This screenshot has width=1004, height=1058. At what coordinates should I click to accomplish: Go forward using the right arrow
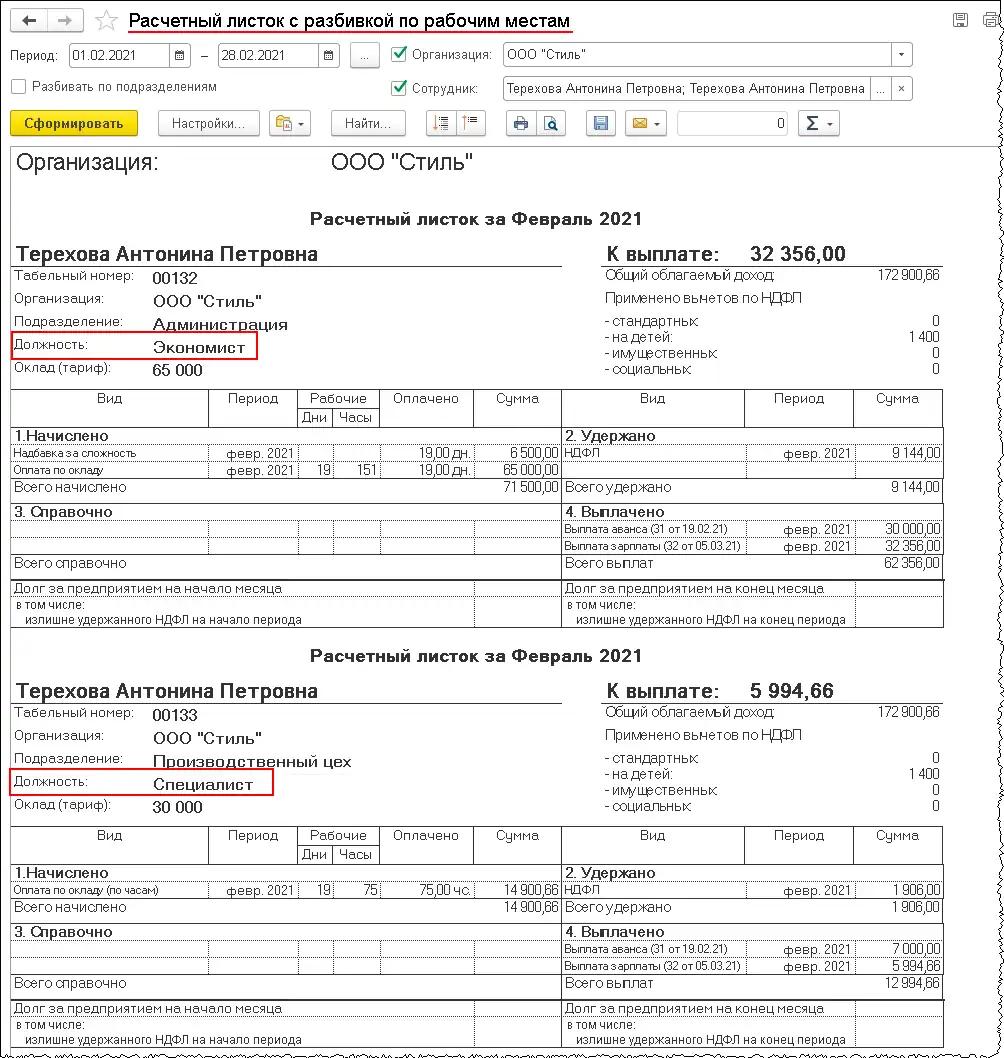coord(65,20)
